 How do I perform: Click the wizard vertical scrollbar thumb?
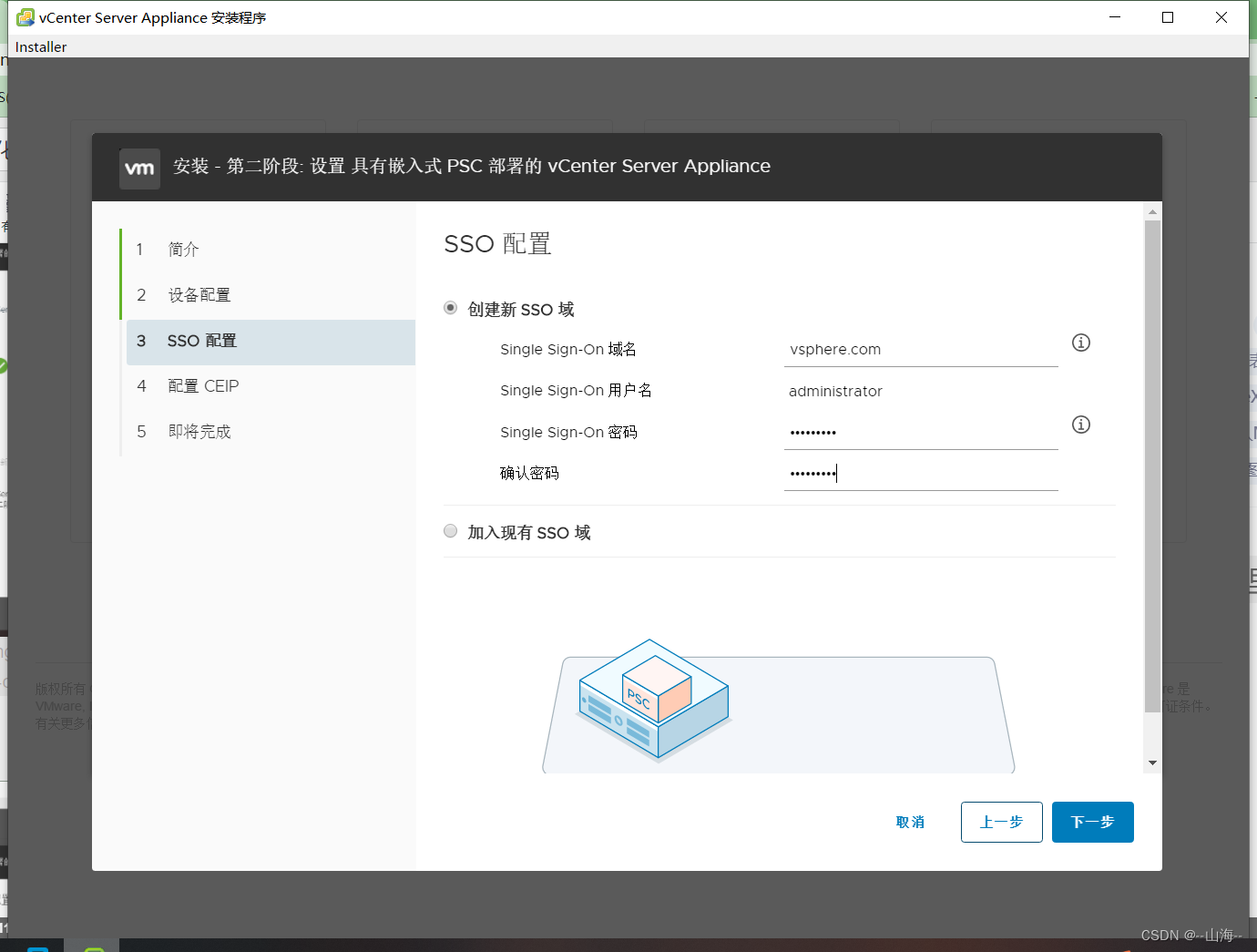(1152, 466)
